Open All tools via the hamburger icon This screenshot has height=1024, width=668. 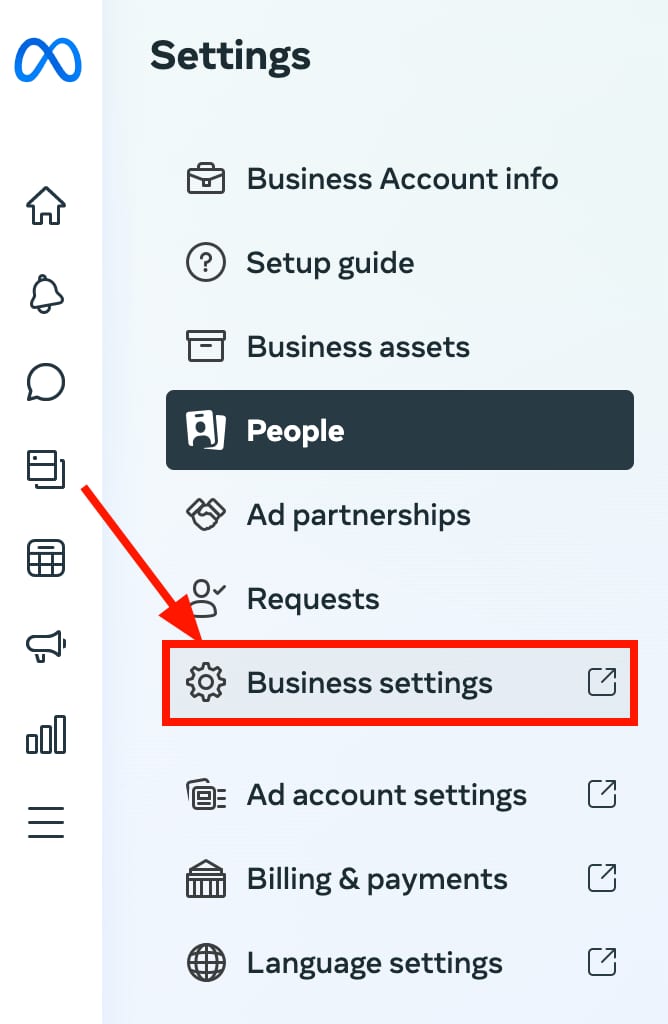click(x=45, y=821)
